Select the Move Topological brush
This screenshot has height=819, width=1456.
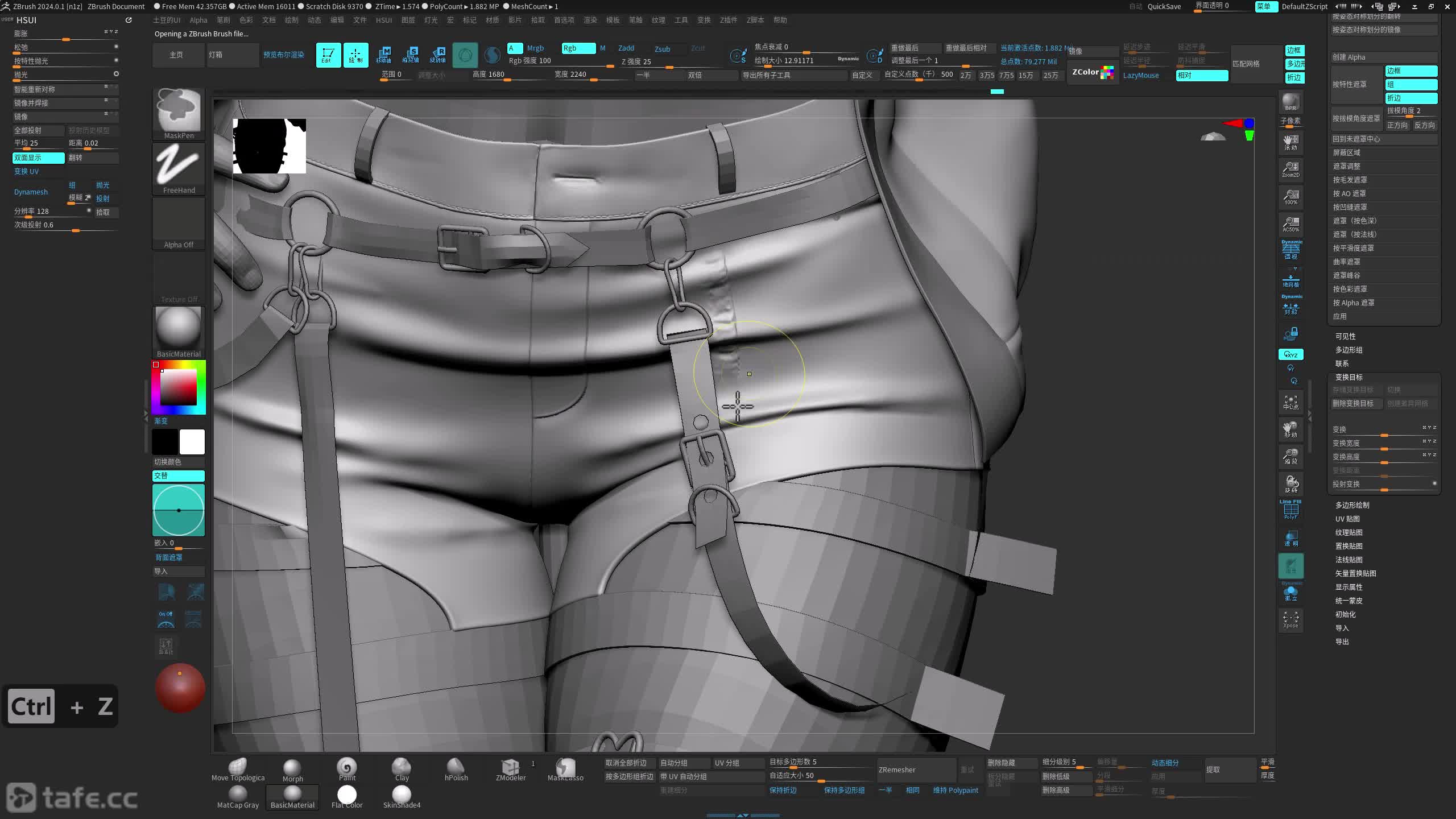point(238,770)
